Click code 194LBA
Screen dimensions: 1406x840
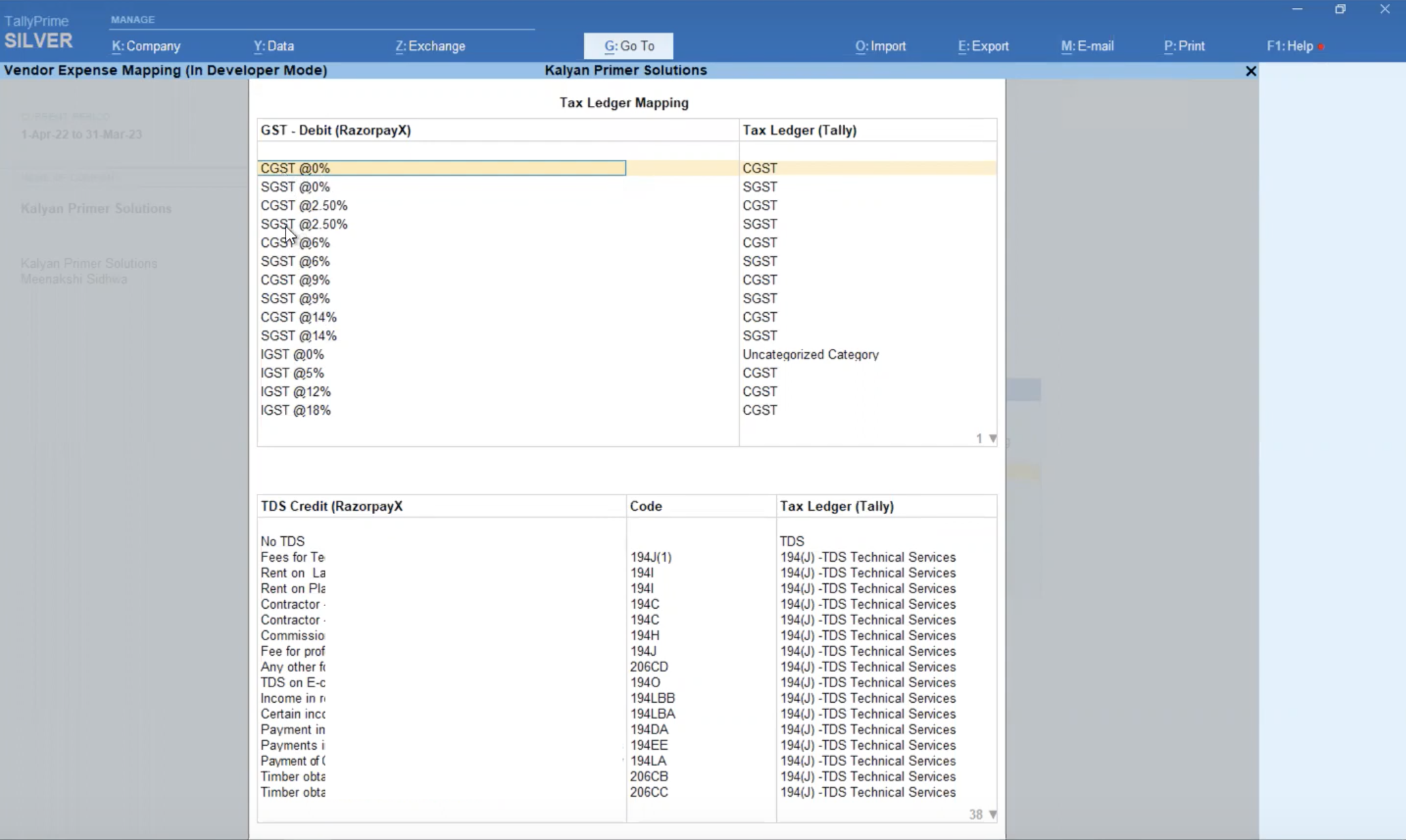(652, 714)
